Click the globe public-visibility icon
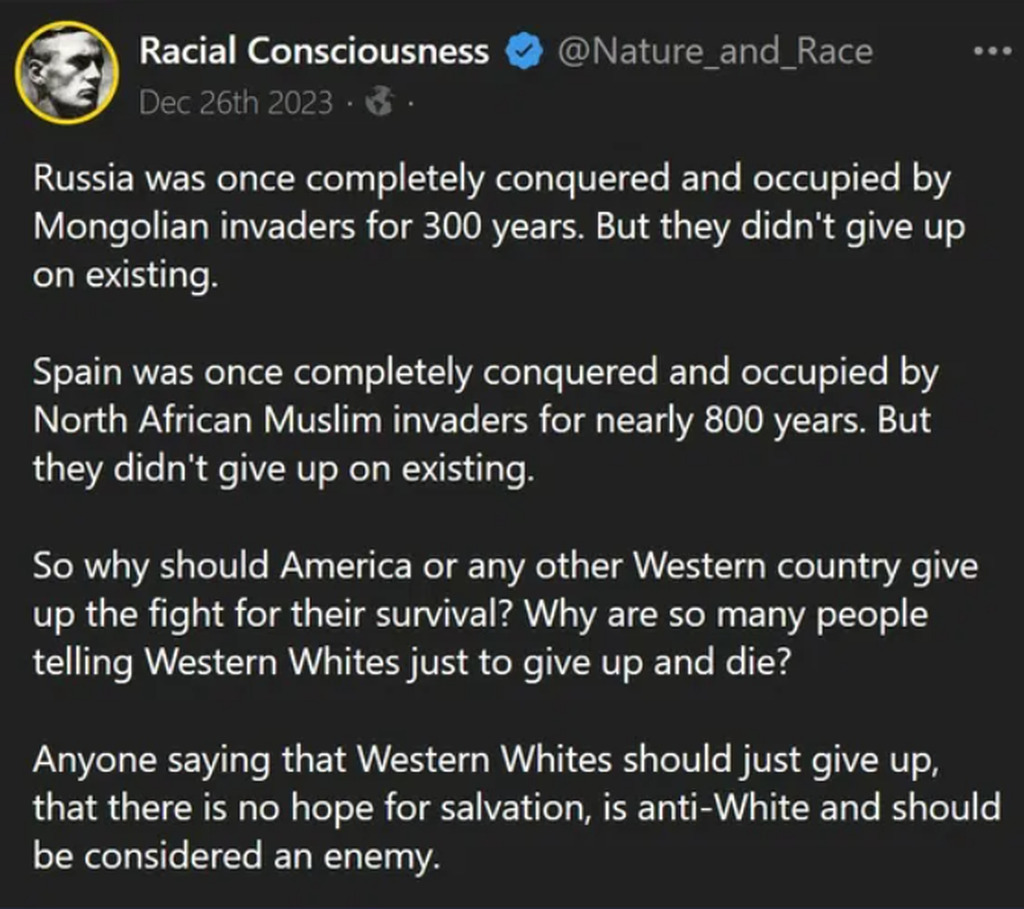The width and height of the screenshot is (1024, 909). [380, 102]
